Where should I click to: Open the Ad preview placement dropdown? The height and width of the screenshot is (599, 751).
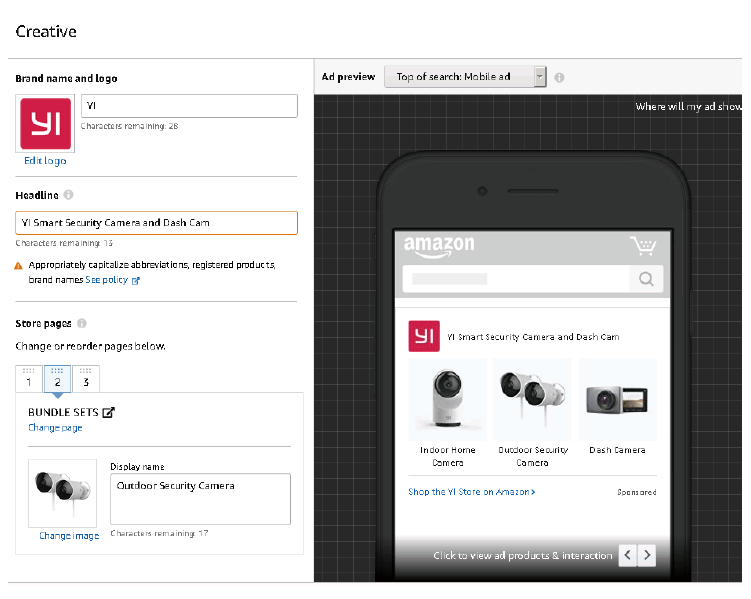coord(465,77)
